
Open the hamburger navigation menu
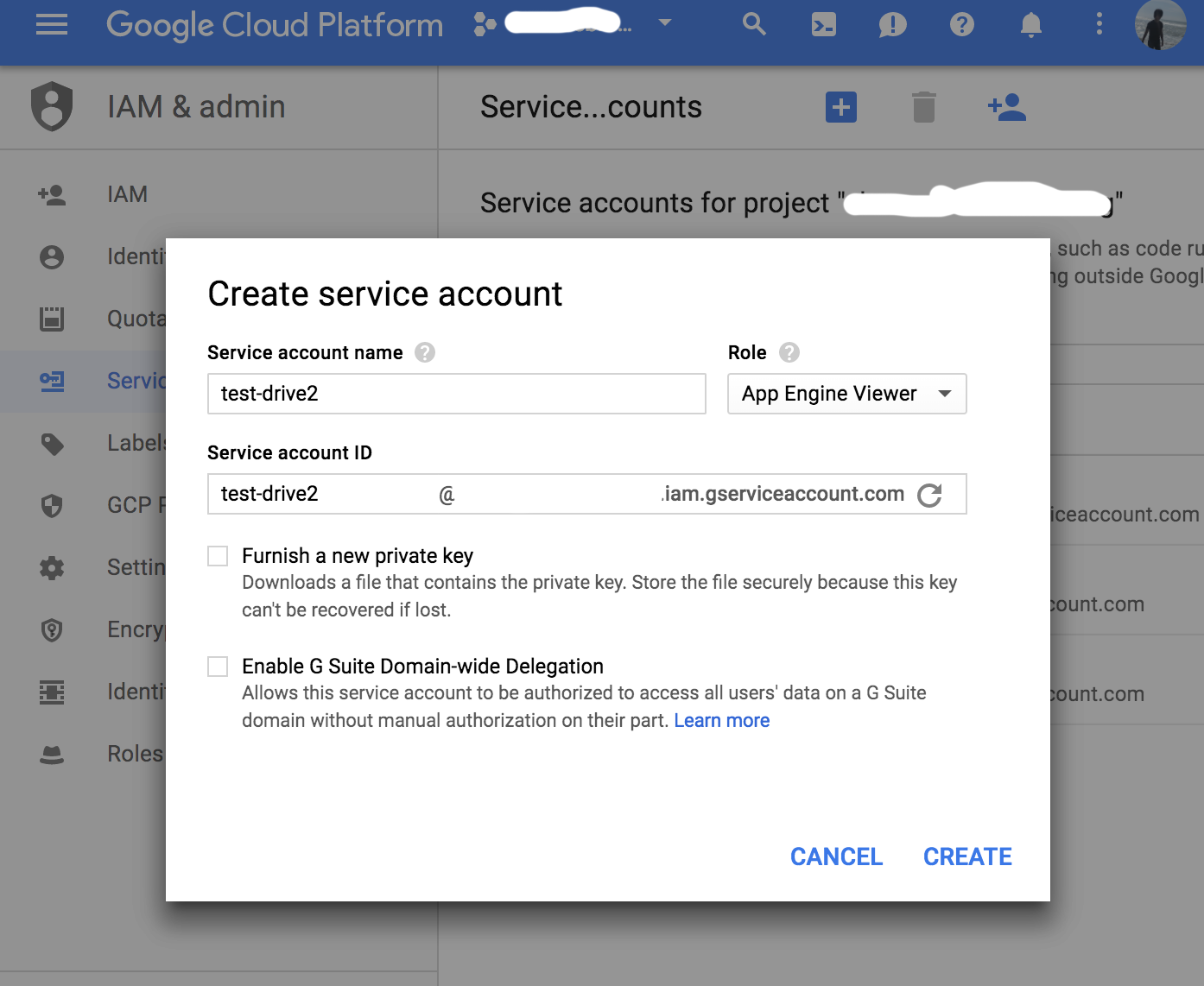[x=52, y=24]
